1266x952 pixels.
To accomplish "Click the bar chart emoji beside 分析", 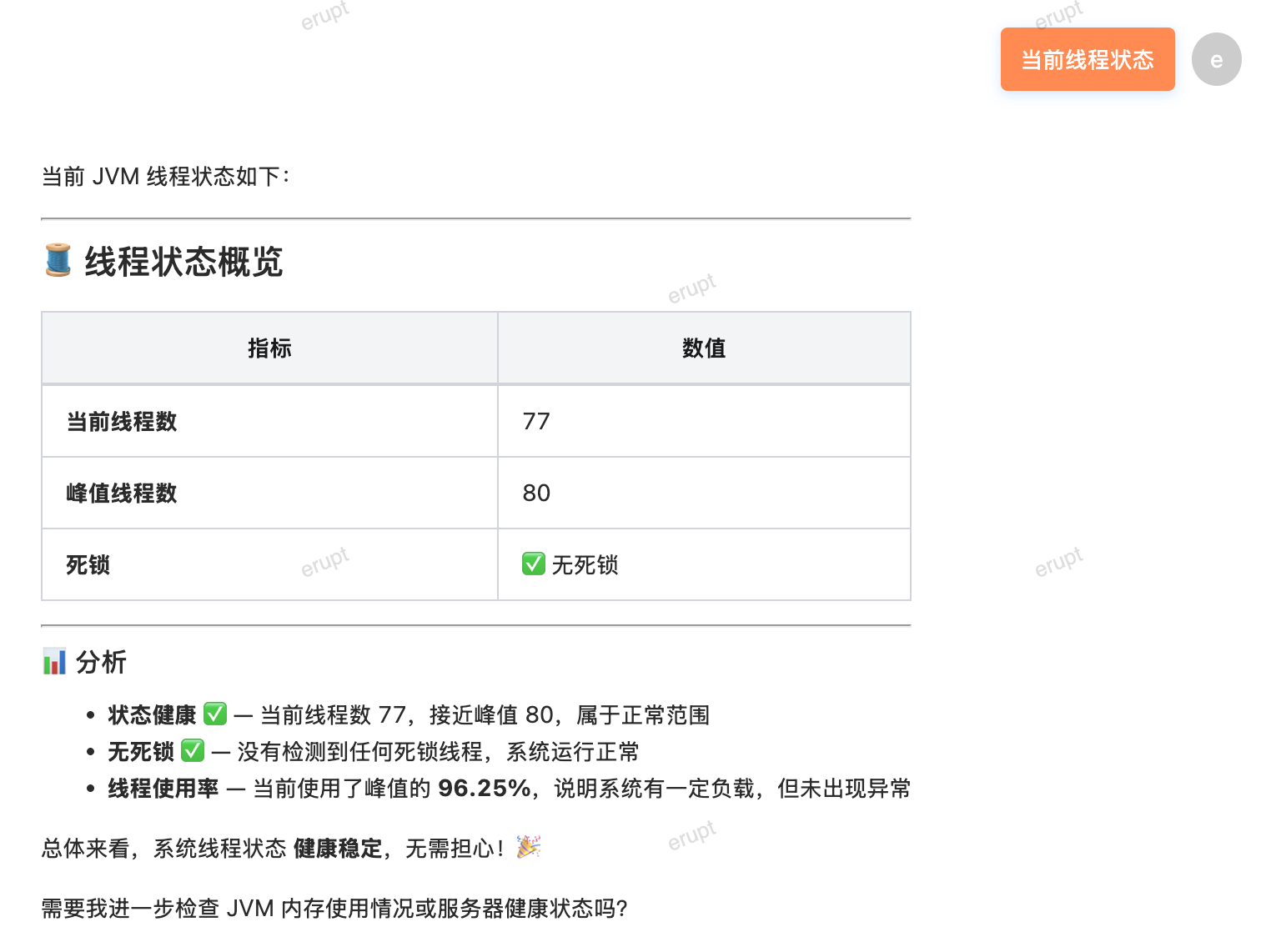I will (x=54, y=662).
